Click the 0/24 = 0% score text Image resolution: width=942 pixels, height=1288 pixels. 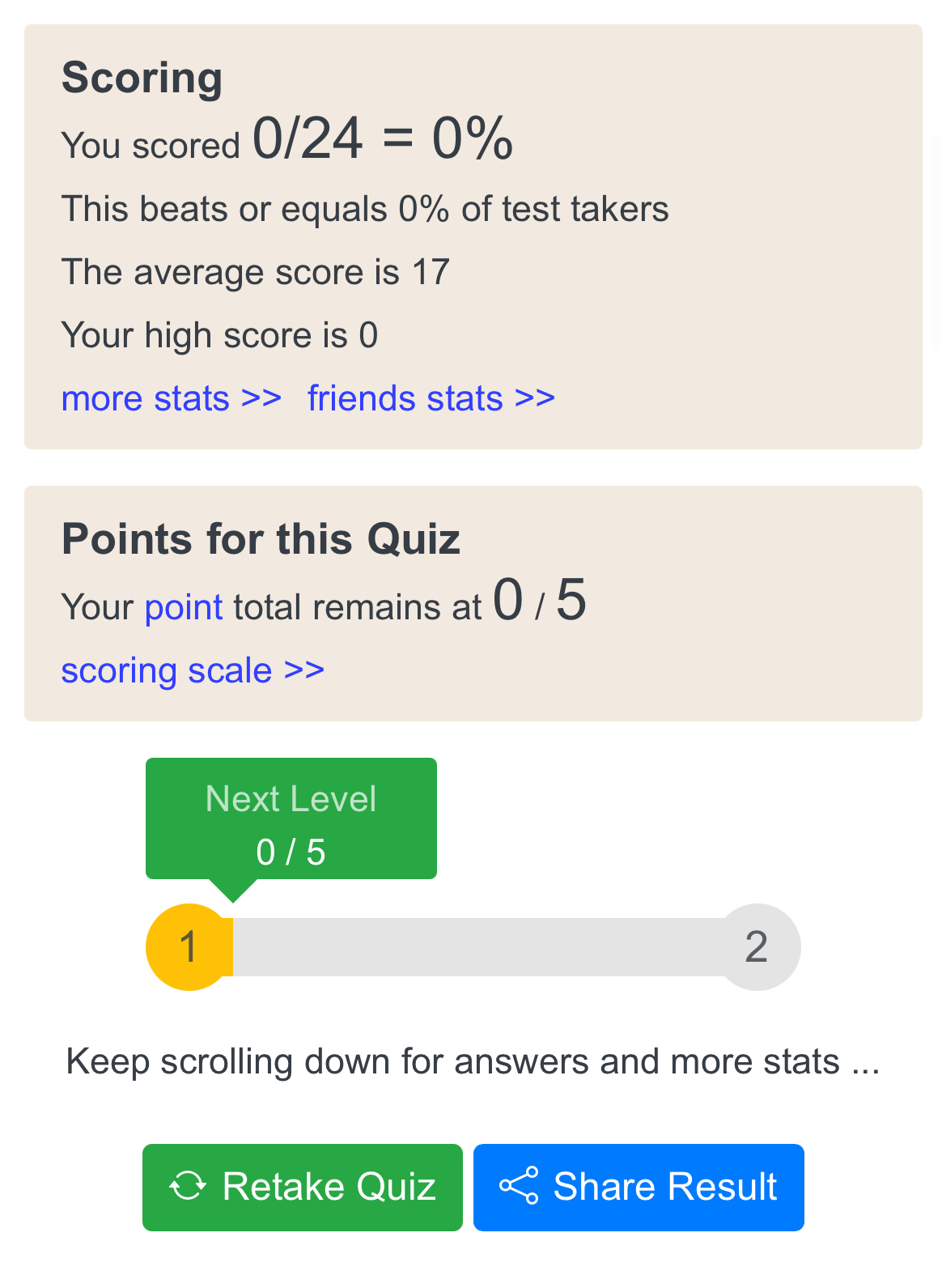pos(383,138)
